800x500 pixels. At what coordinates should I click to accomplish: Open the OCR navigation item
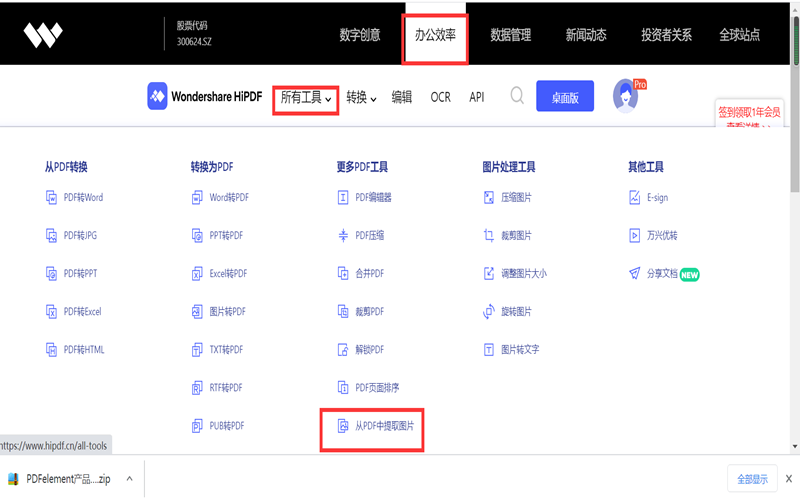click(441, 98)
